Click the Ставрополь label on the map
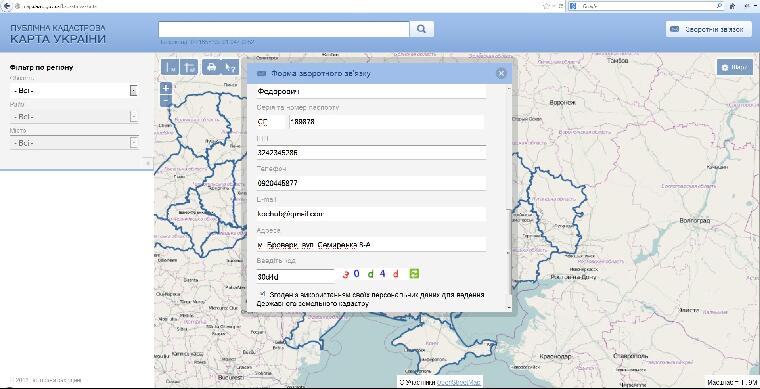The height and width of the screenshot is (389, 760). [x=630, y=356]
